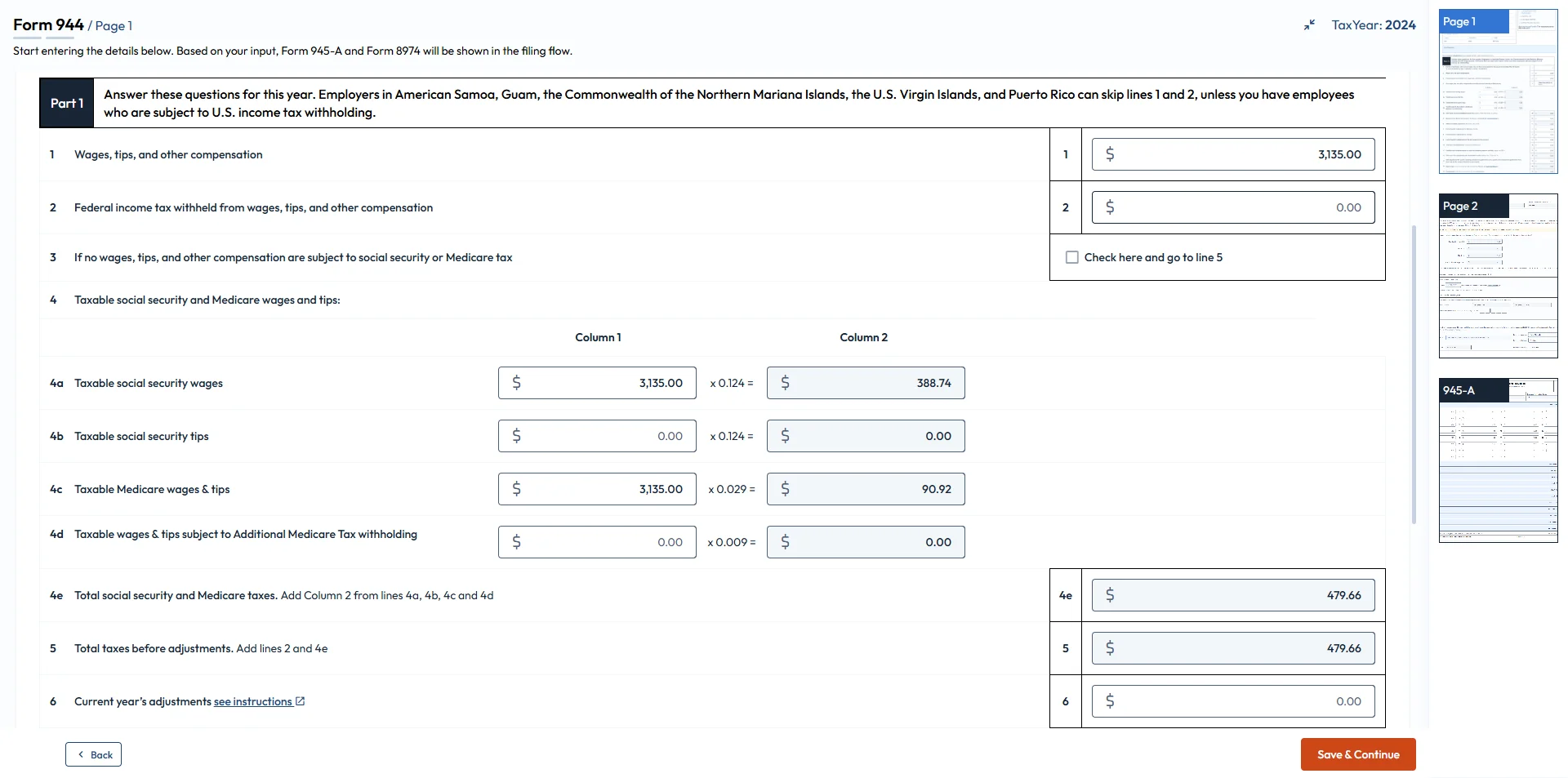The width and height of the screenshot is (1568, 778).
Task: Click the Save & Continue button
Action: [1358, 754]
